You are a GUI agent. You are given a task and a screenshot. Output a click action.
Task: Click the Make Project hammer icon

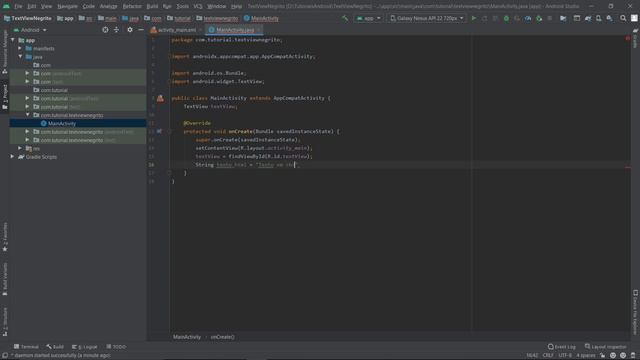click(345, 18)
